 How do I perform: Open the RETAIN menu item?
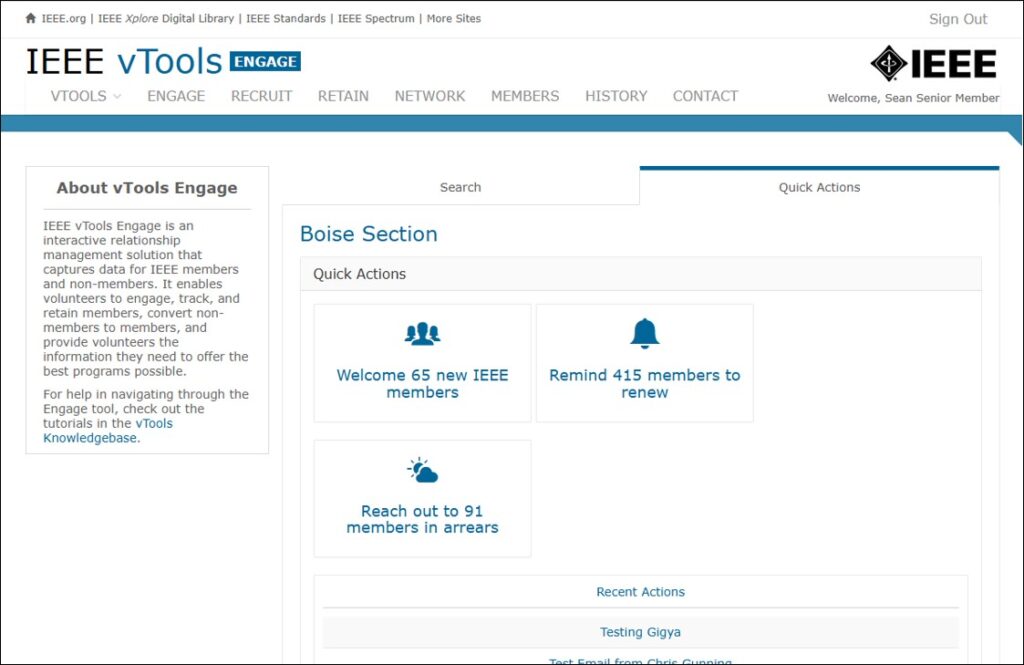pyautogui.click(x=344, y=96)
